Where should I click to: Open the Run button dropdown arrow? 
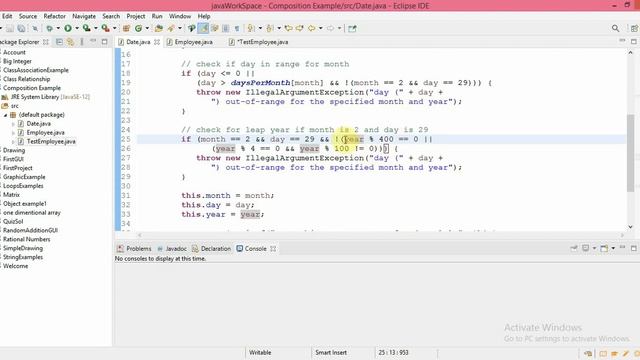[x=77, y=28]
